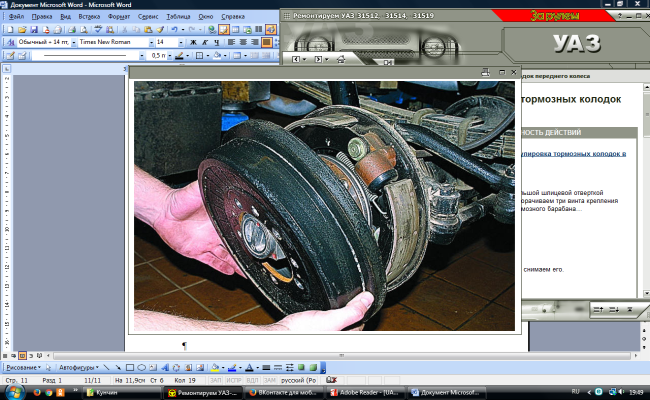Align text to the left
The height and width of the screenshot is (400, 650).
click(x=231, y=42)
